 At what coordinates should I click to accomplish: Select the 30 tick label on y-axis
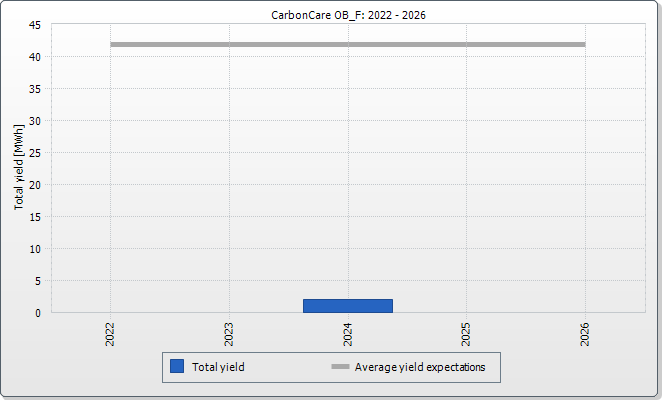(x=35, y=121)
